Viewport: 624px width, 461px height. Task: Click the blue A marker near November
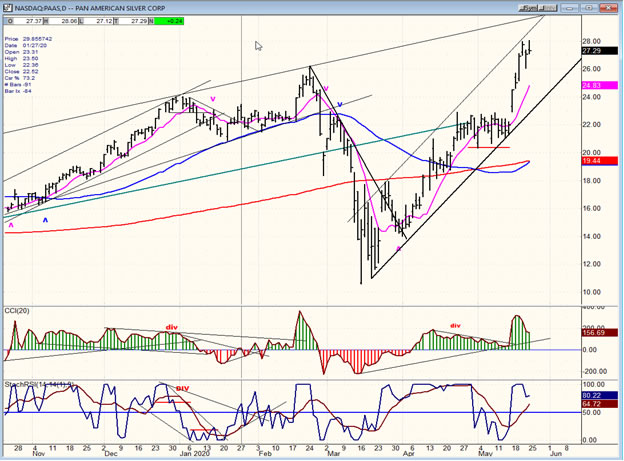pyautogui.click(x=44, y=218)
